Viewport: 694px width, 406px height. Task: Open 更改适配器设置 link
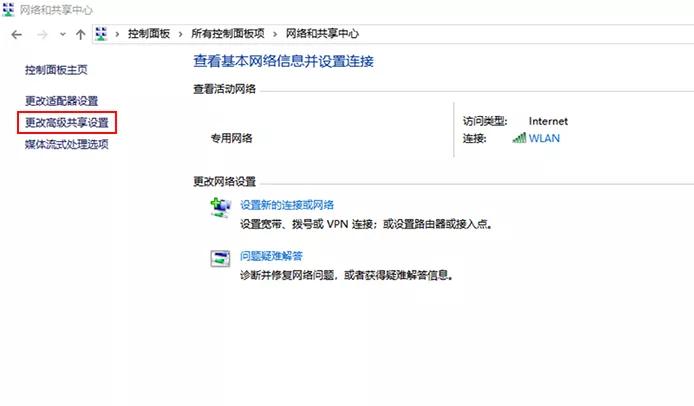click(x=62, y=101)
